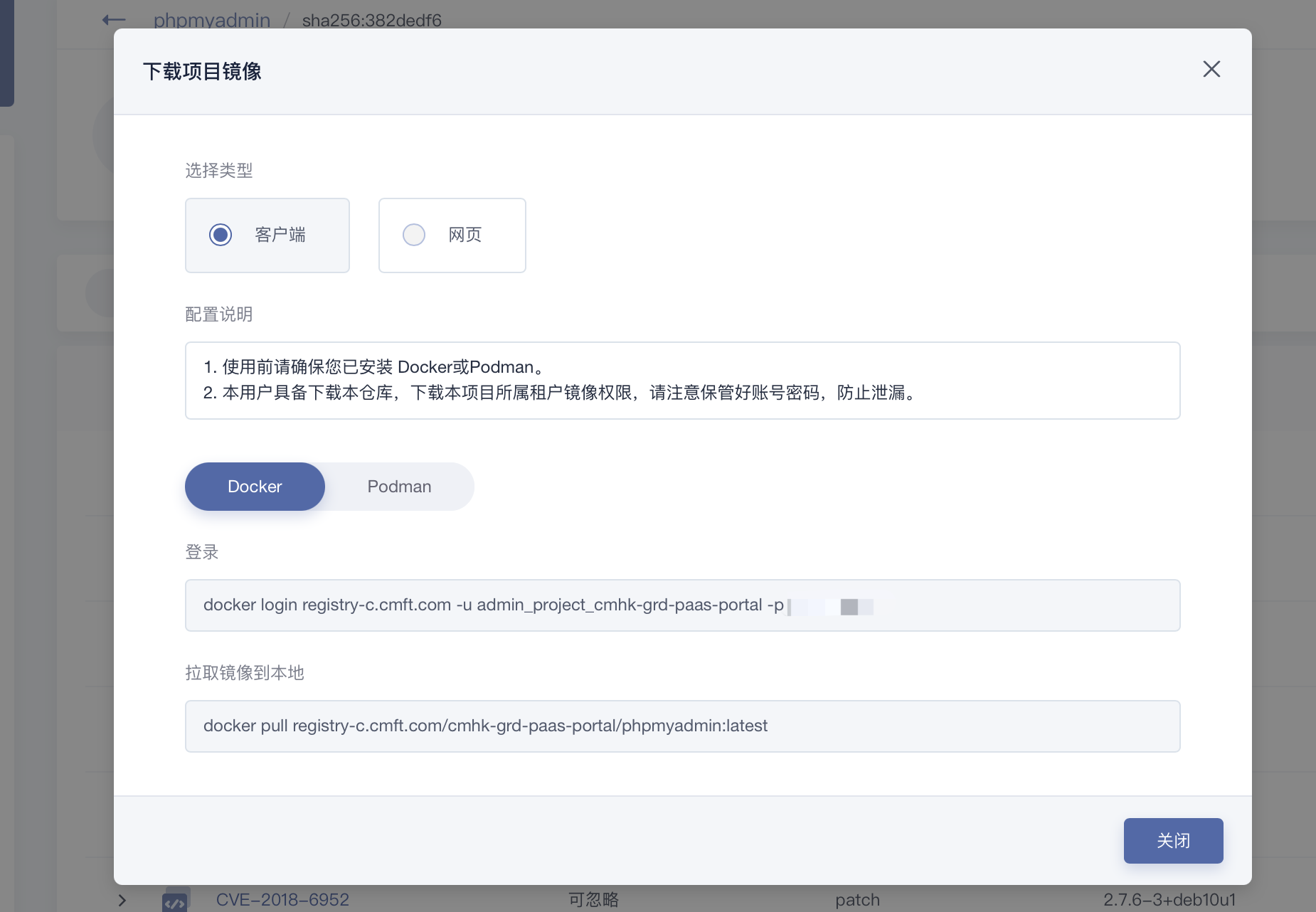Close the download image dialog with X
This screenshot has width=1316, height=912.
click(1211, 69)
